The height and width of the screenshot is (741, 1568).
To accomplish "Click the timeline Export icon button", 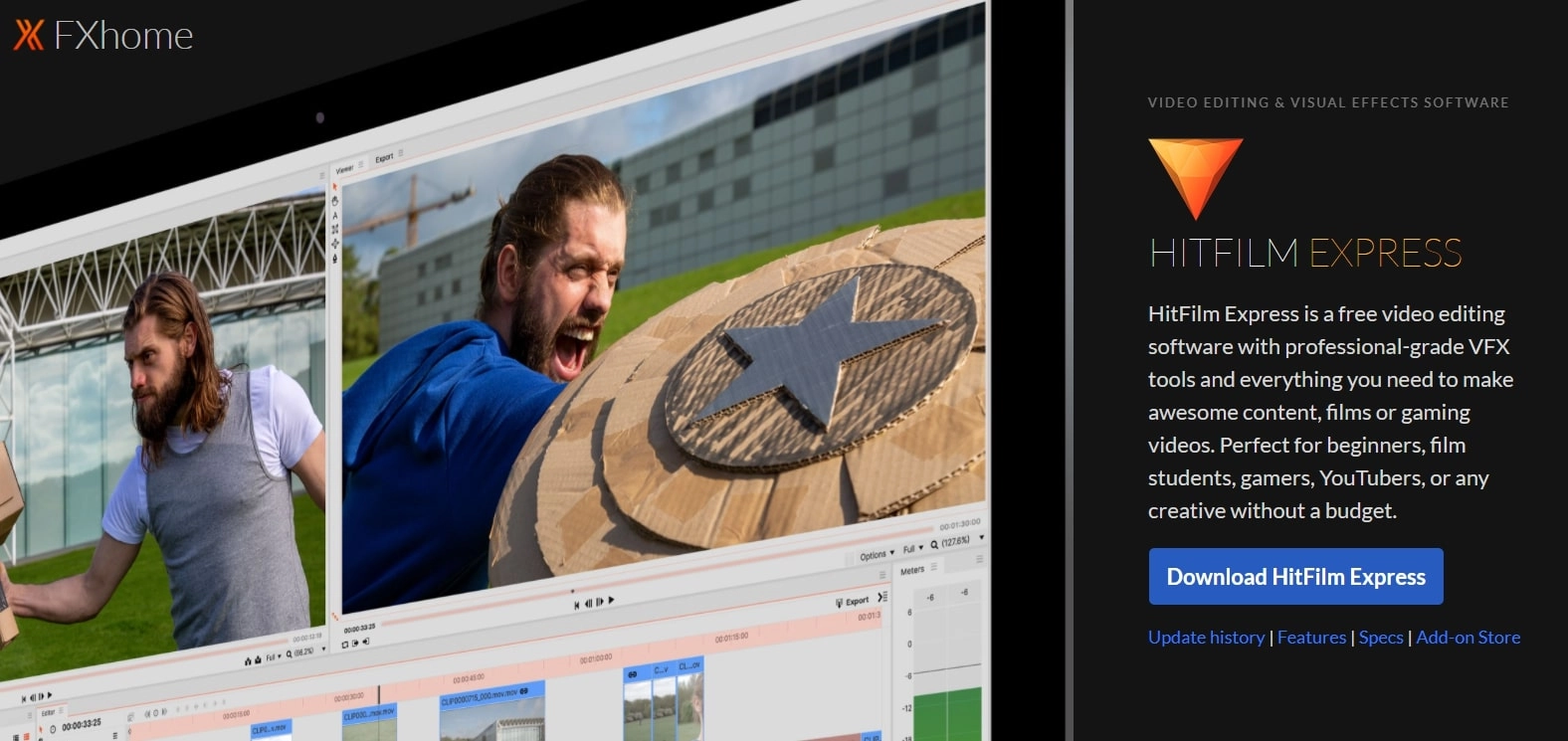I will tap(853, 602).
